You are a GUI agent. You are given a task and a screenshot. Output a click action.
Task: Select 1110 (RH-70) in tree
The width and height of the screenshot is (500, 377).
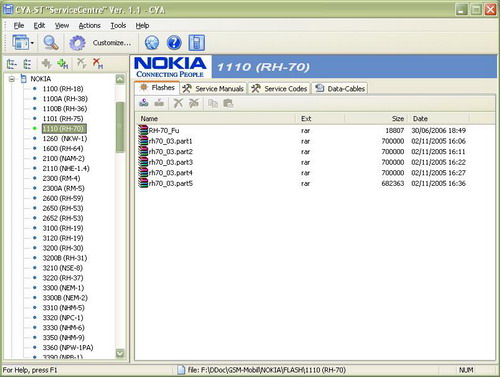pyautogui.click(x=64, y=129)
